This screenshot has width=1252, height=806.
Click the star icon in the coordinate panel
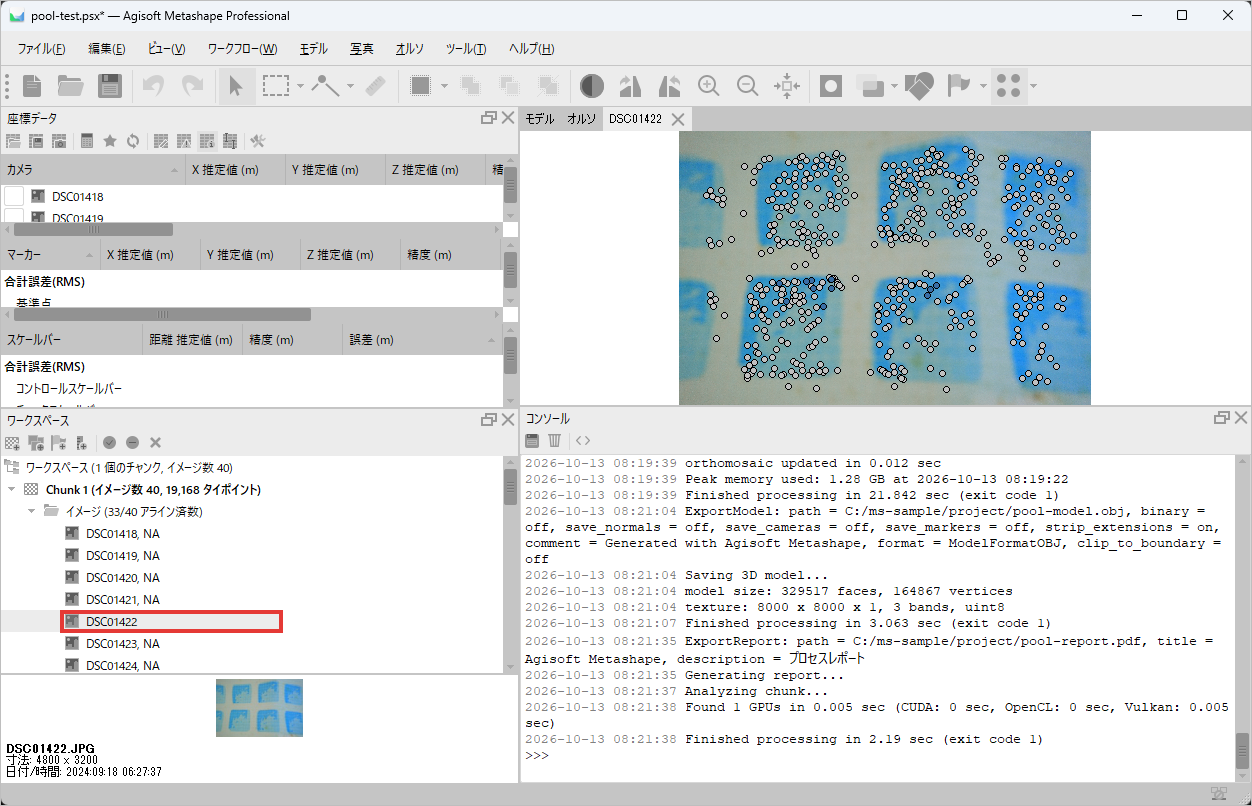(x=110, y=141)
